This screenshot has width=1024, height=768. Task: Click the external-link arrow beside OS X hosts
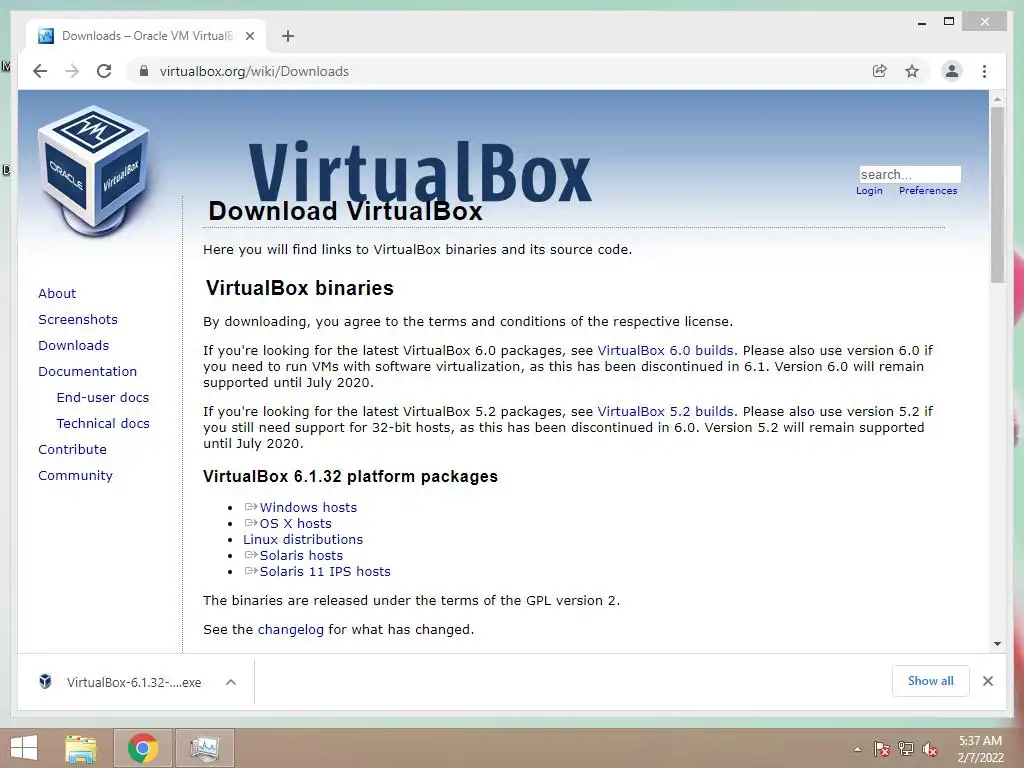pyautogui.click(x=251, y=522)
